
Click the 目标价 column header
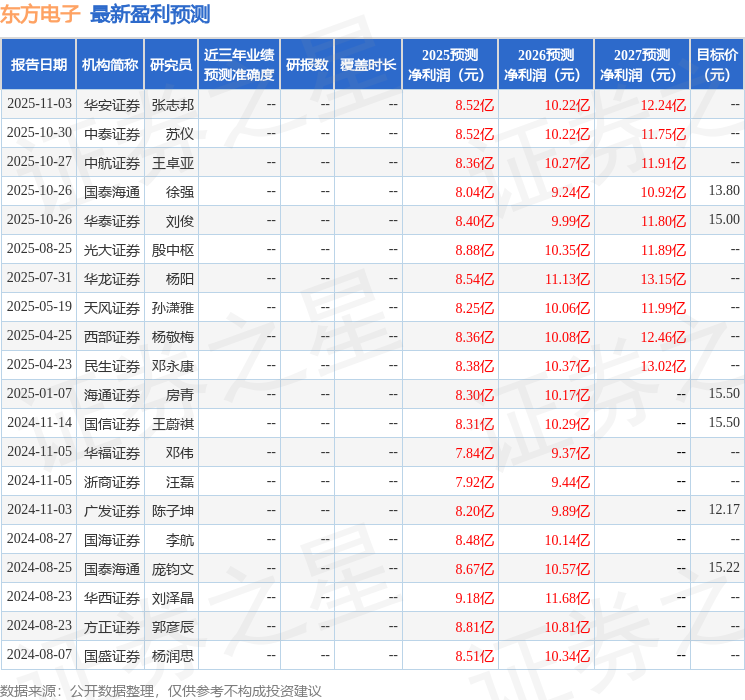click(717, 64)
